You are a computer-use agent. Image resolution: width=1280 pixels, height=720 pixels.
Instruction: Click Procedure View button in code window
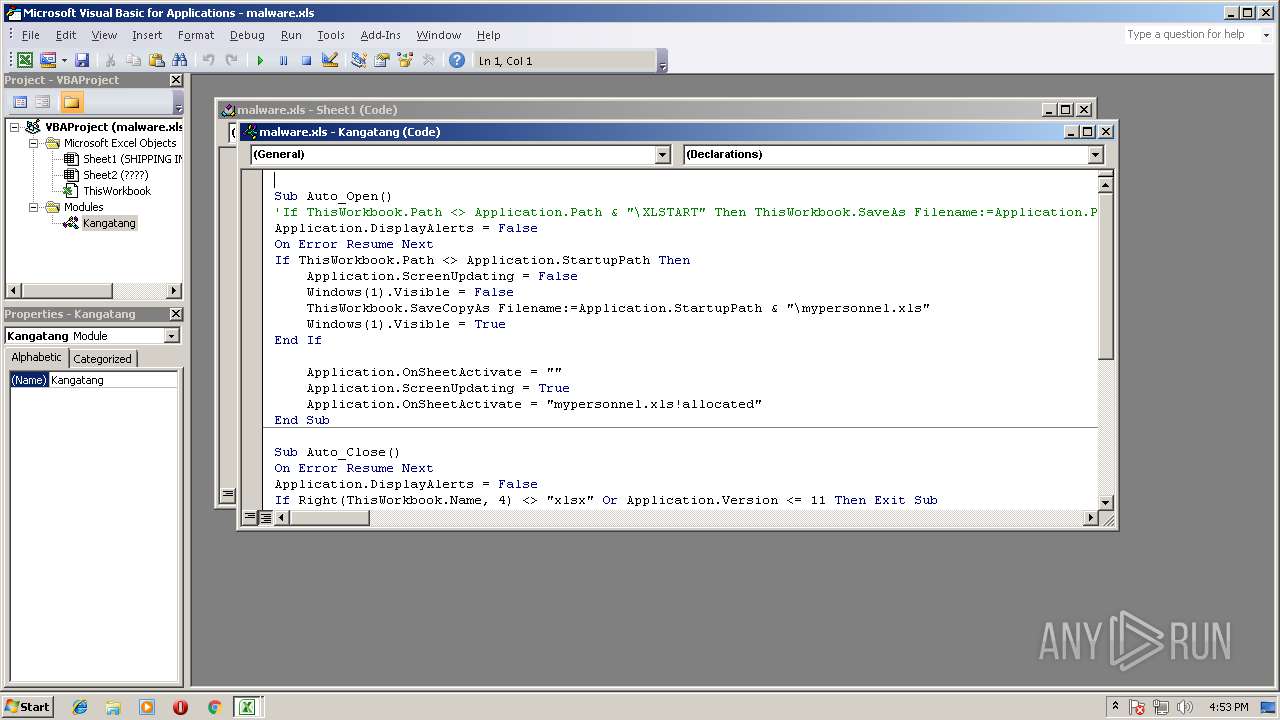(250, 517)
